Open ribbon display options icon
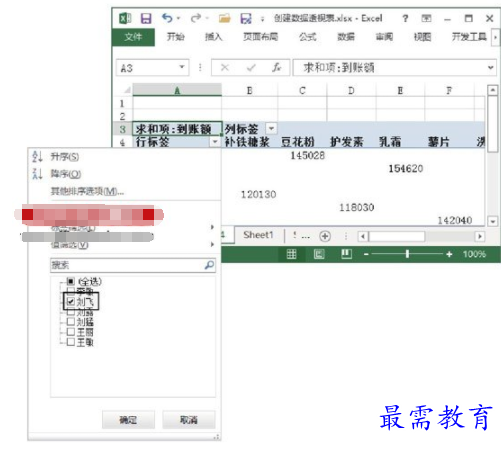This screenshot has height=449, width=501. tap(426, 18)
